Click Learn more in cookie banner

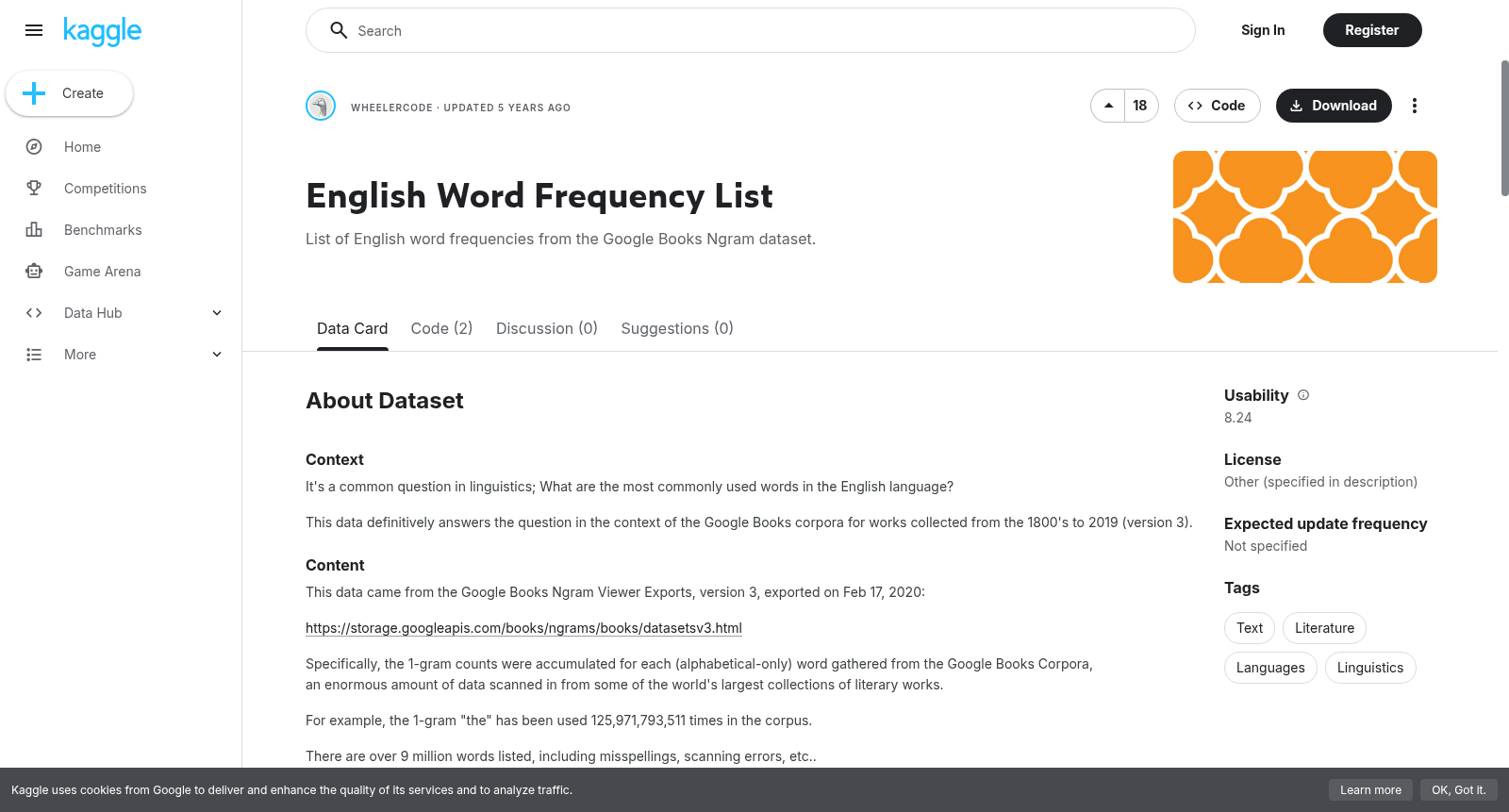[x=1370, y=790]
